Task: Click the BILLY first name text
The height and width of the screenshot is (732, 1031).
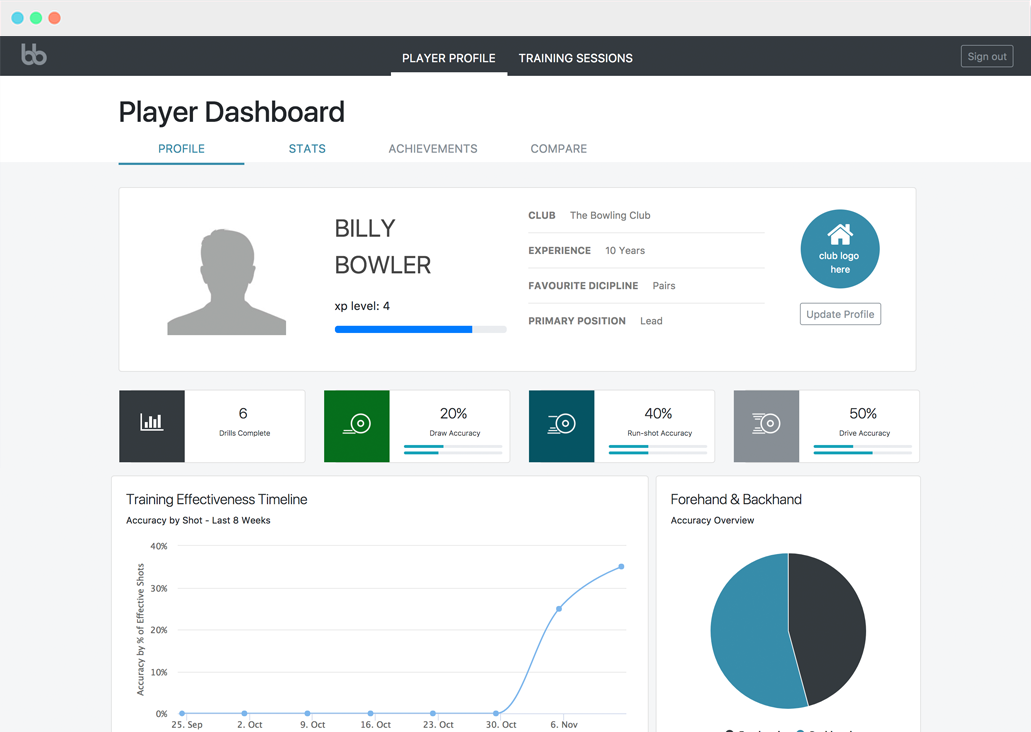Action: click(x=365, y=229)
